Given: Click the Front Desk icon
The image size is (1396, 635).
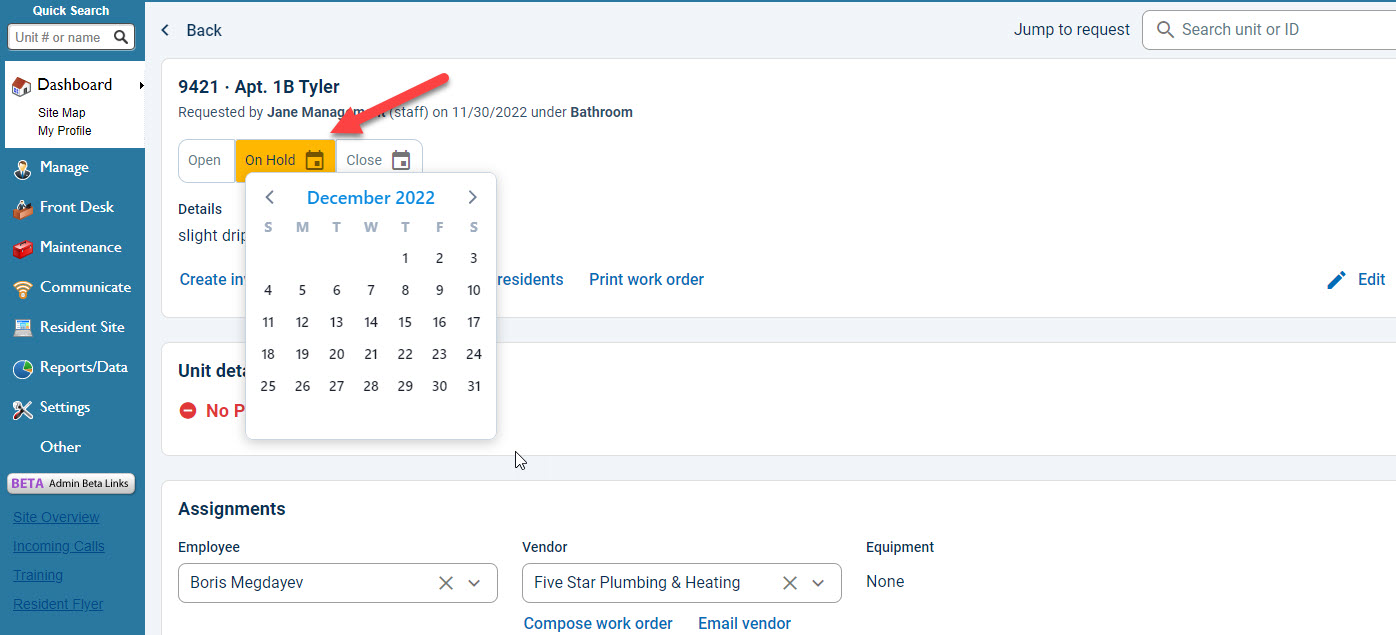Looking at the screenshot, I should [x=22, y=209].
